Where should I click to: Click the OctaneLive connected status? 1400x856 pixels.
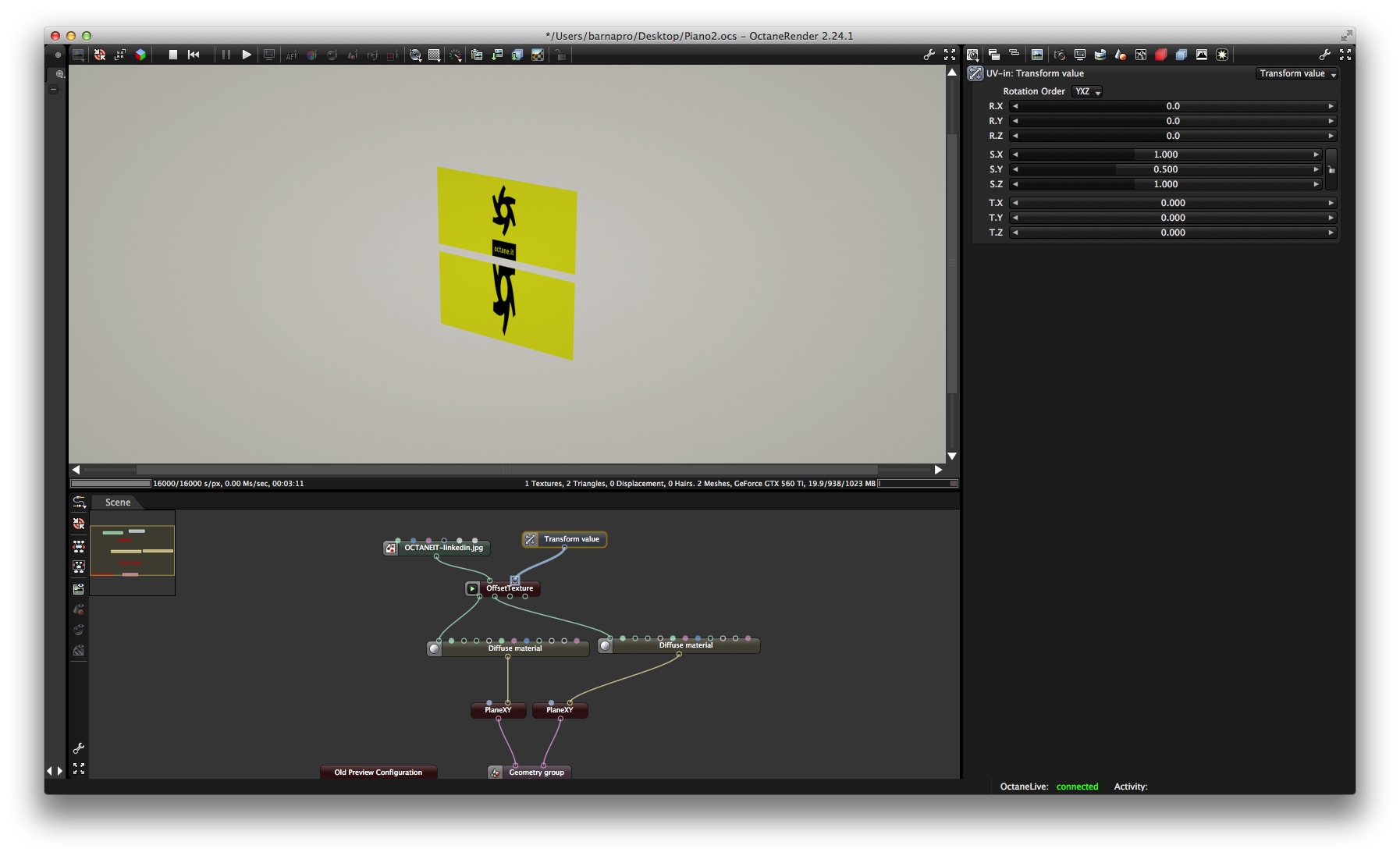1077,787
